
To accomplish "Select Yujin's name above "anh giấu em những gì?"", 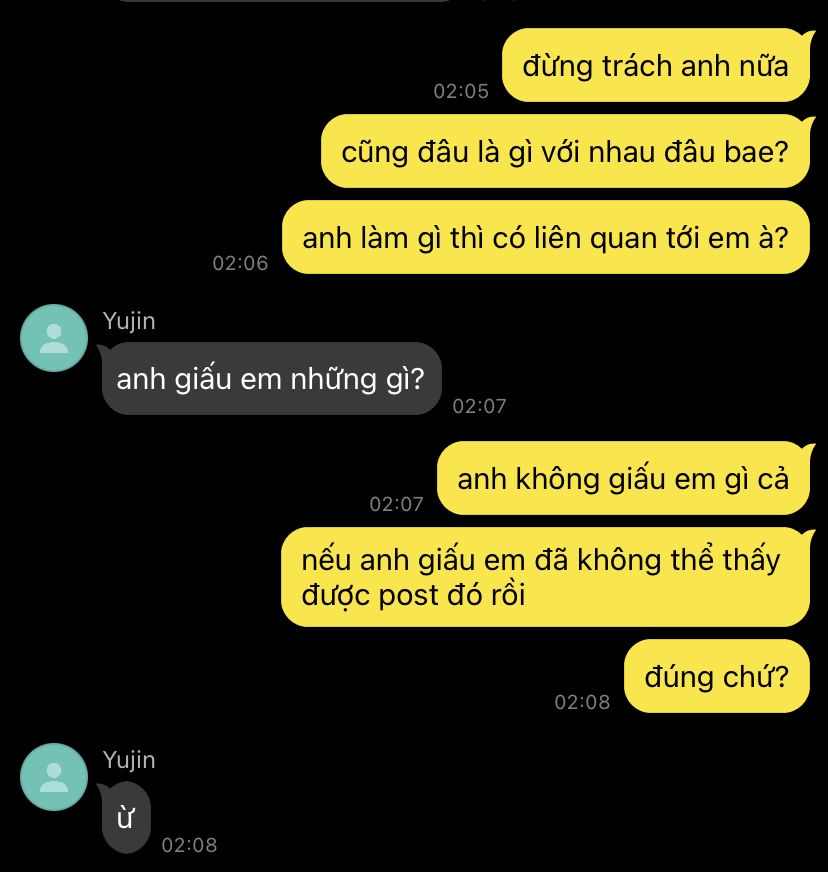I will tap(129, 322).
